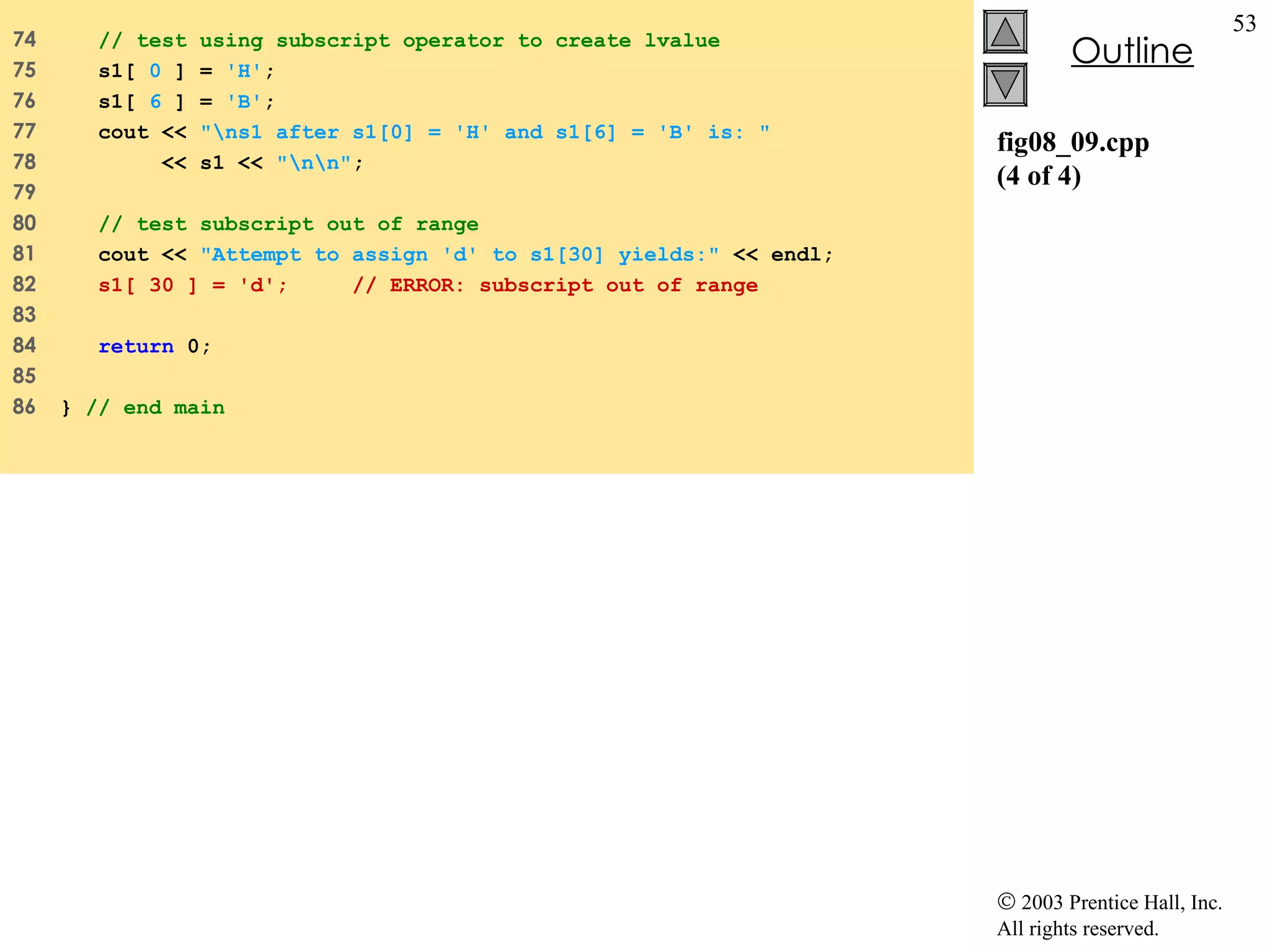1270x952 pixels.
Task: Click the comment 'test using subscript operator'
Action: 409,41
